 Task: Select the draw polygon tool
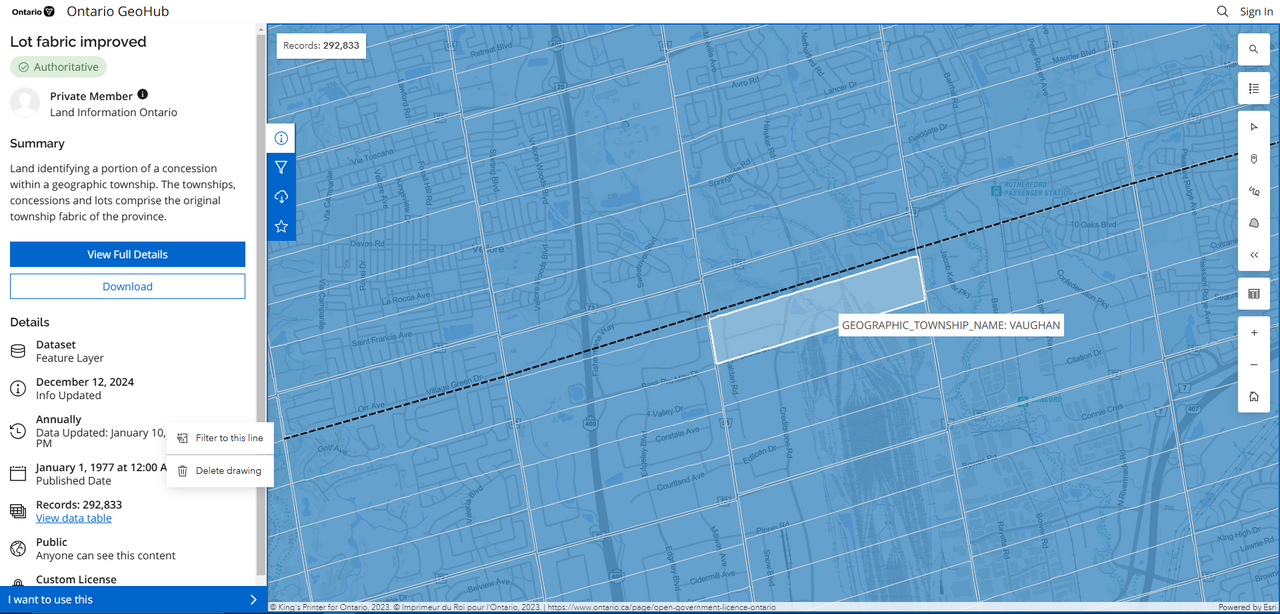tap(1253, 223)
